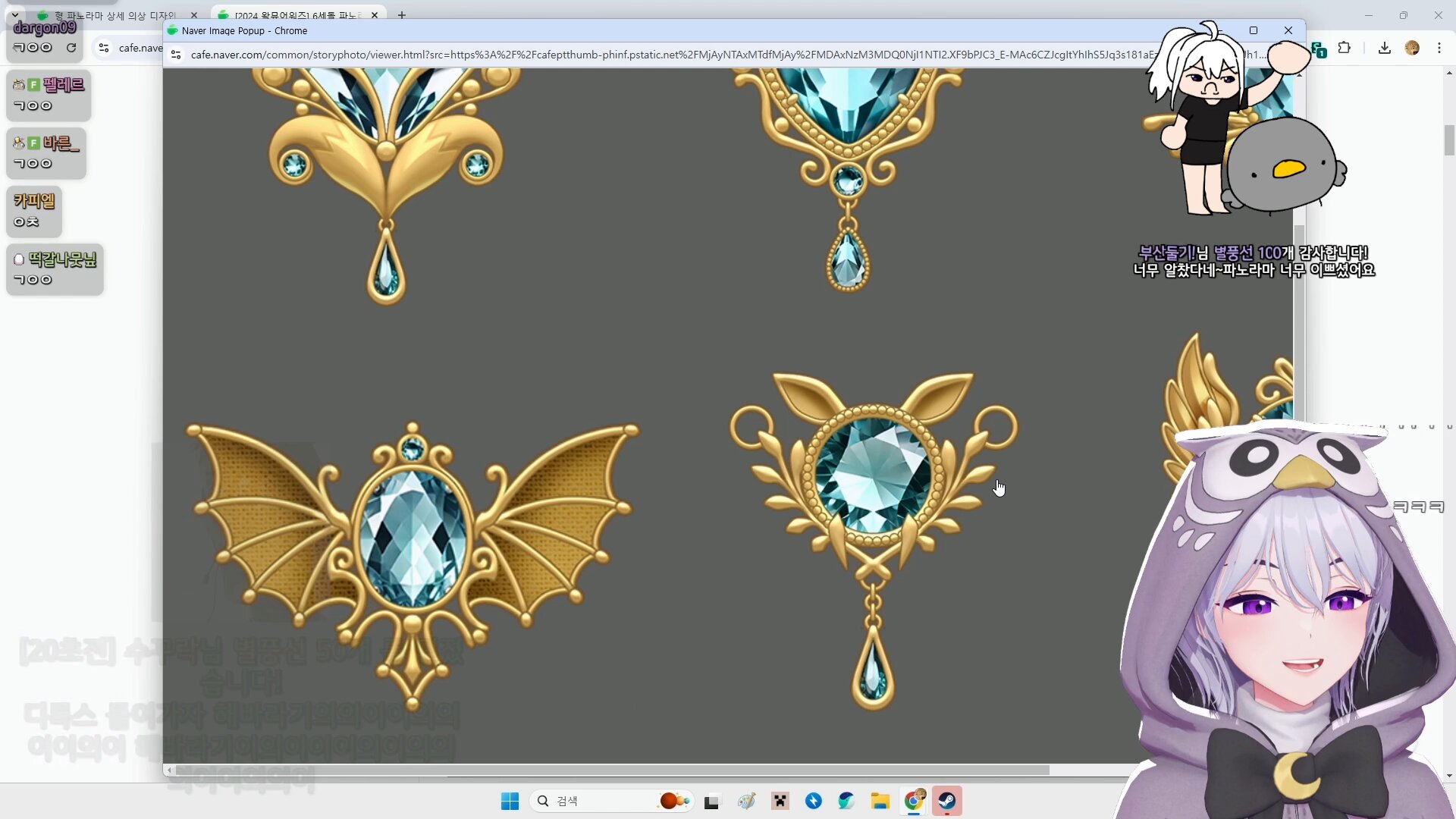Click the main page scrollbar down arrow

point(1449,776)
